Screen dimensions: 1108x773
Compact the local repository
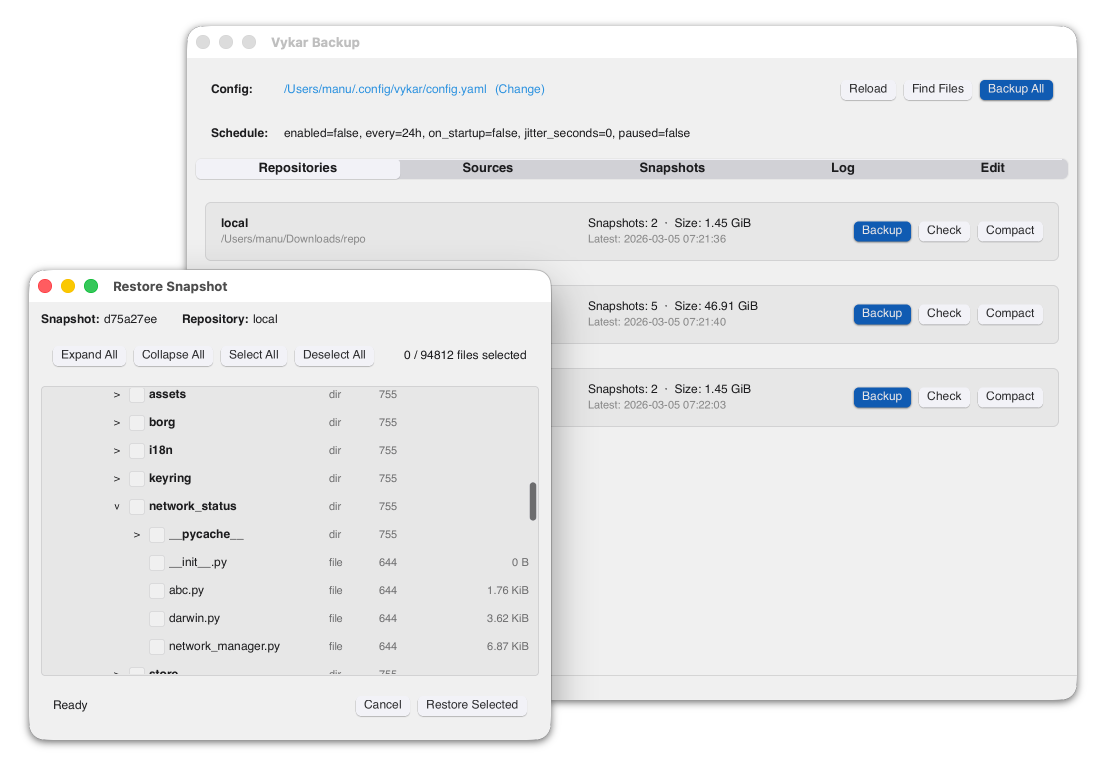(1009, 230)
